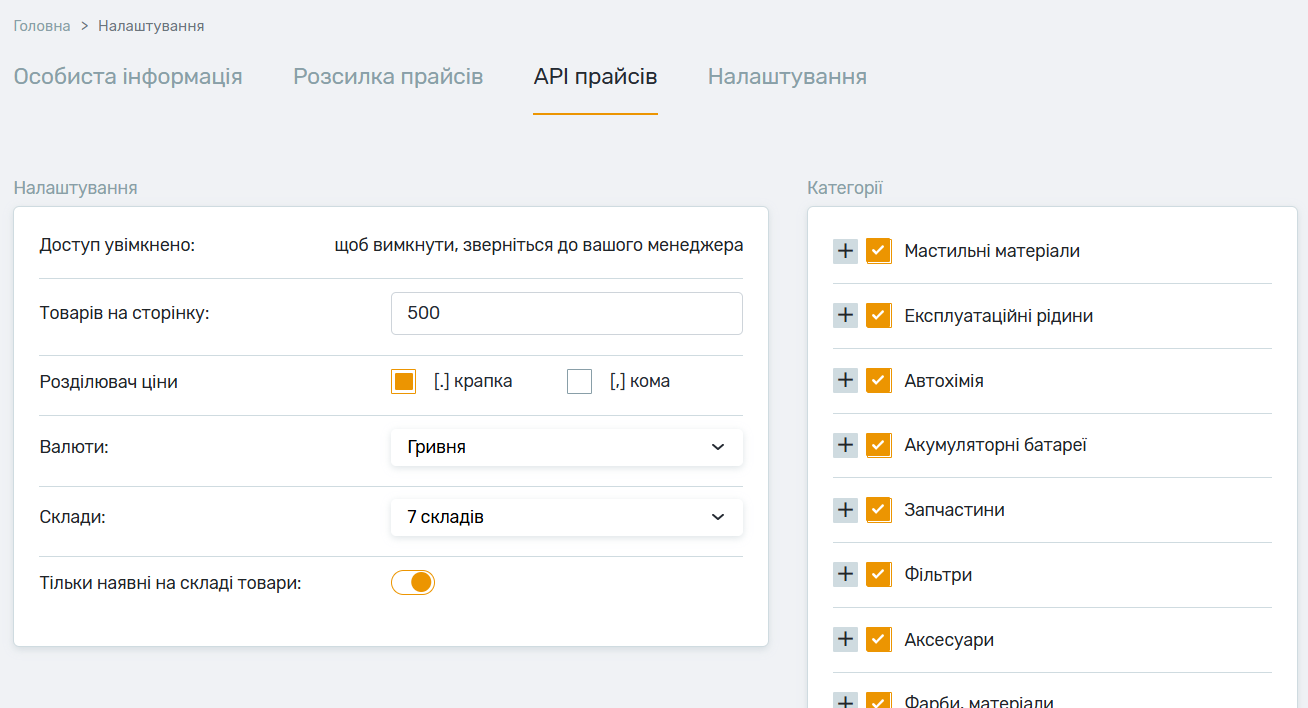Click the Розділювач ціни label
The image size is (1308, 708).
[109, 382]
